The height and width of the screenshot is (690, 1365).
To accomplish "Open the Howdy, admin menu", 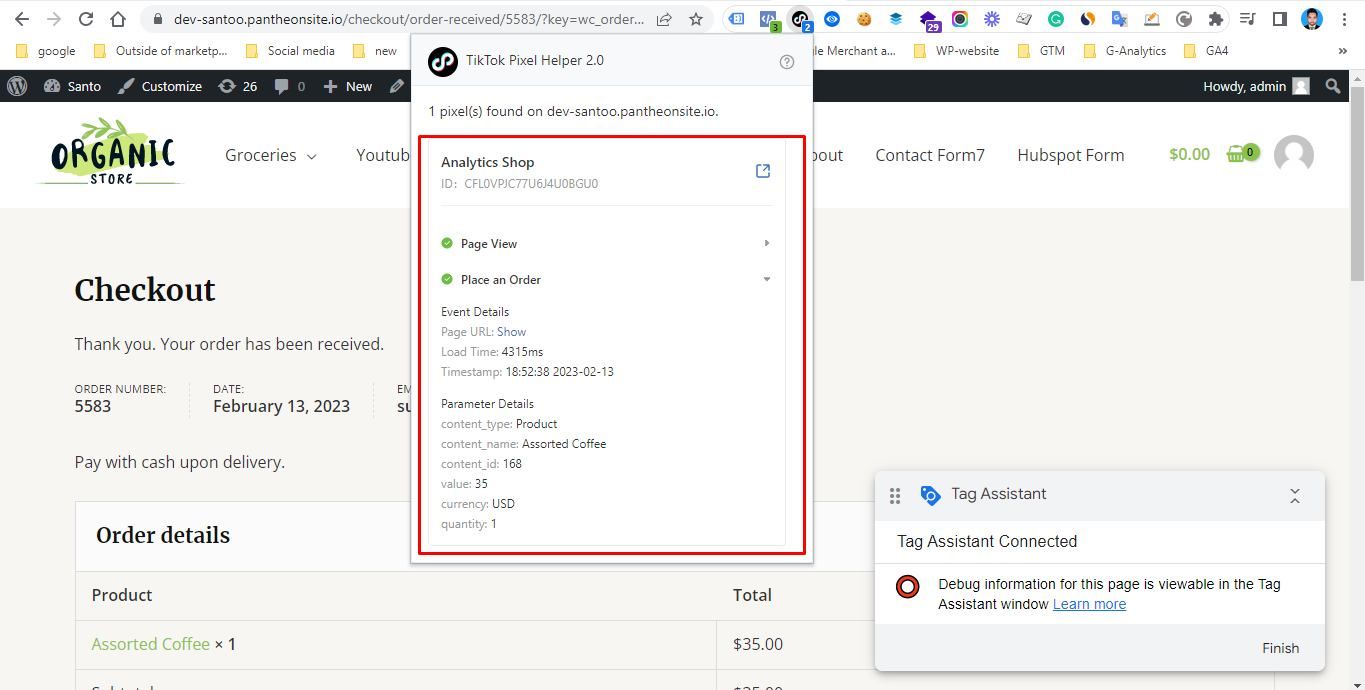I will pos(1256,86).
